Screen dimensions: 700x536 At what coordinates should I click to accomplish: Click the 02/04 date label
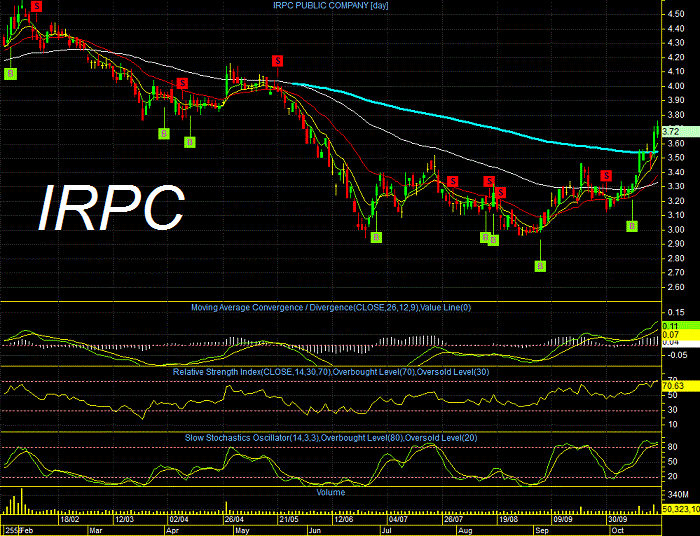click(x=179, y=519)
